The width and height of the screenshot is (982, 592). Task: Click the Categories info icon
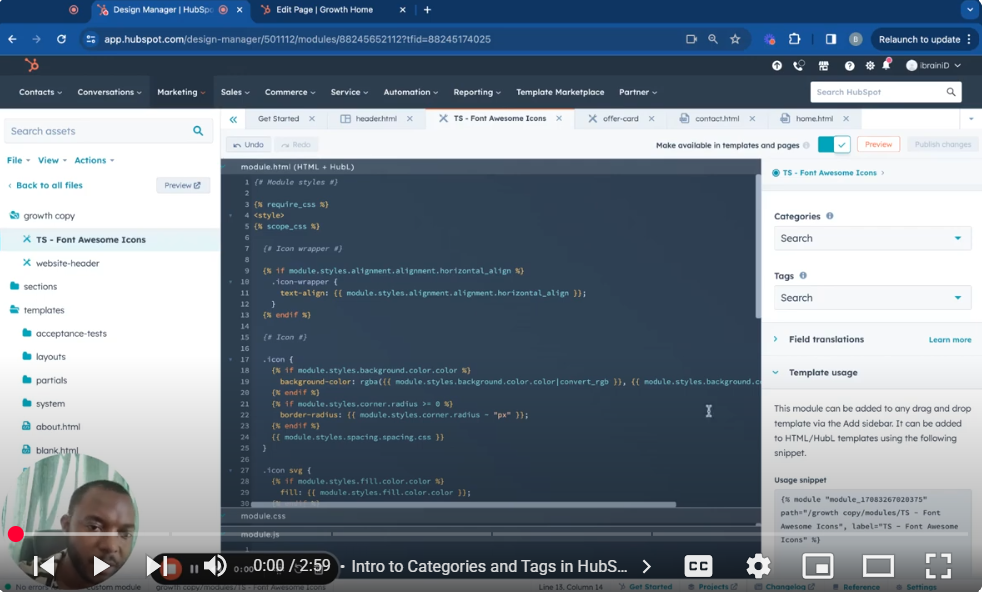click(830, 216)
